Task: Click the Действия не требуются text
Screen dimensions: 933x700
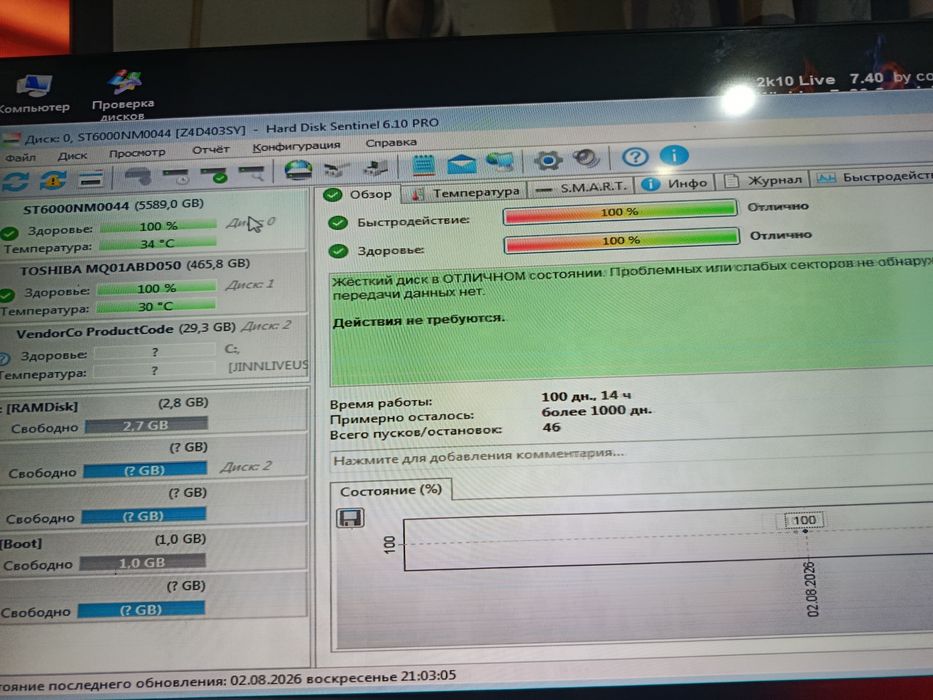Action: (x=418, y=321)
